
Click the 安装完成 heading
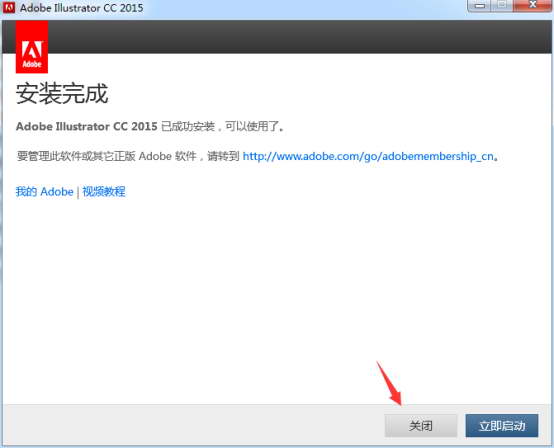62,94
